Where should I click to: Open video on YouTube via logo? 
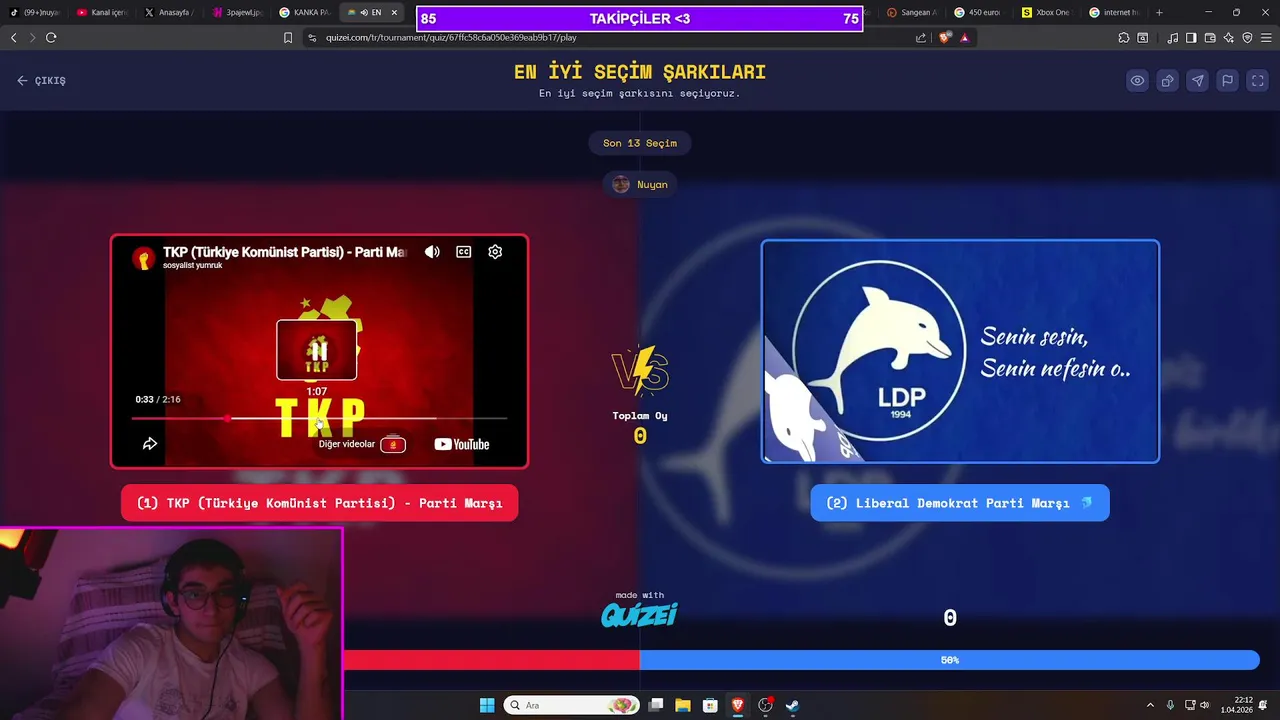[462, 444]
